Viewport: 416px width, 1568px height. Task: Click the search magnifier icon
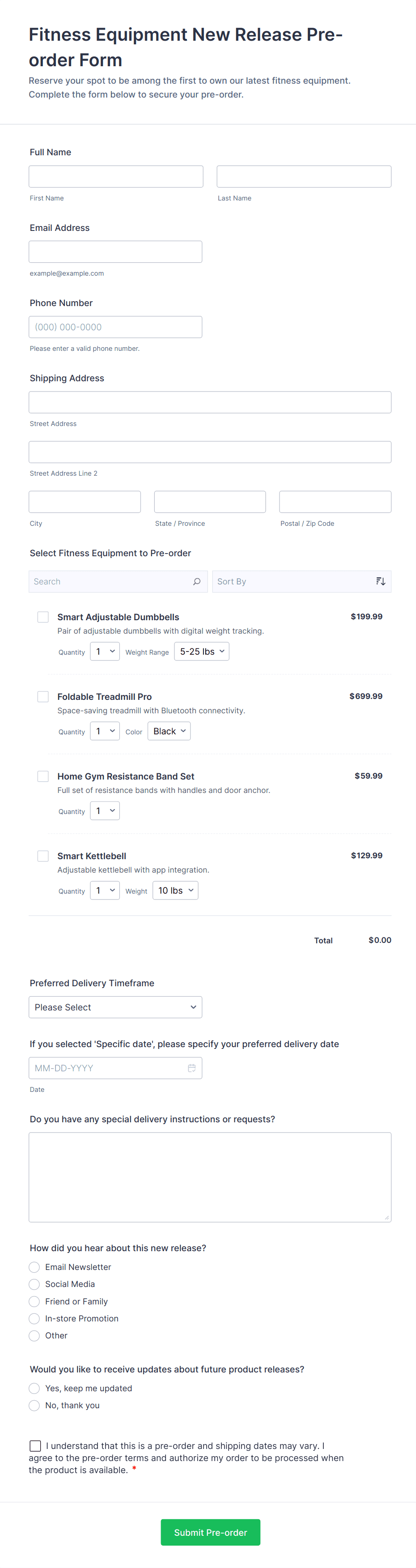point(196,581)
